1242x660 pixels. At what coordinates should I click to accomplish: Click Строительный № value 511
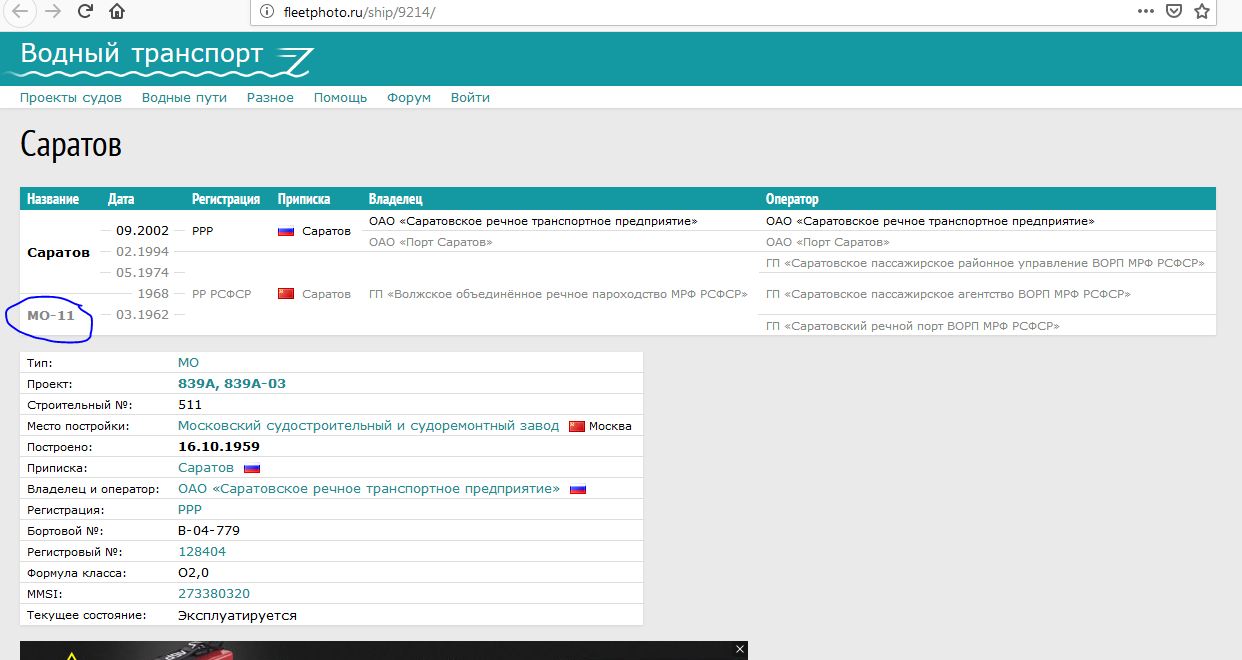190,405
